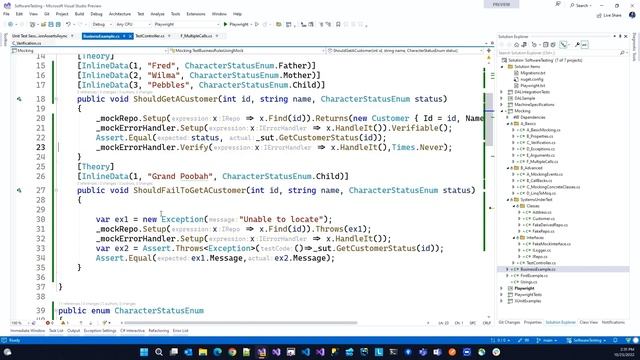Open the Test menu
The image size is (640, 360).
point(140,14)
